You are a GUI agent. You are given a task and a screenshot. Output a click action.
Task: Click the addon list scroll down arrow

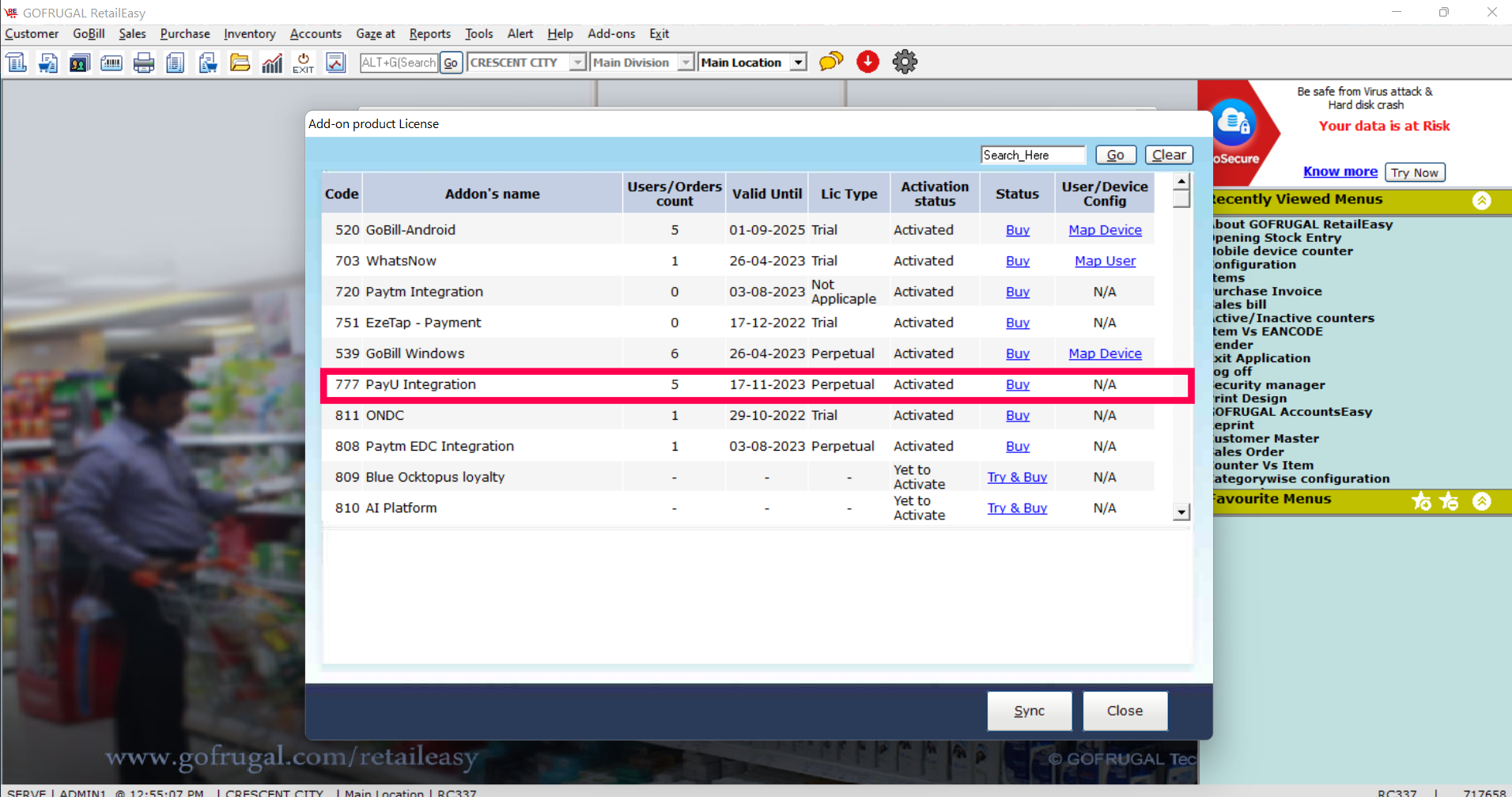[x=1181, y=512]
